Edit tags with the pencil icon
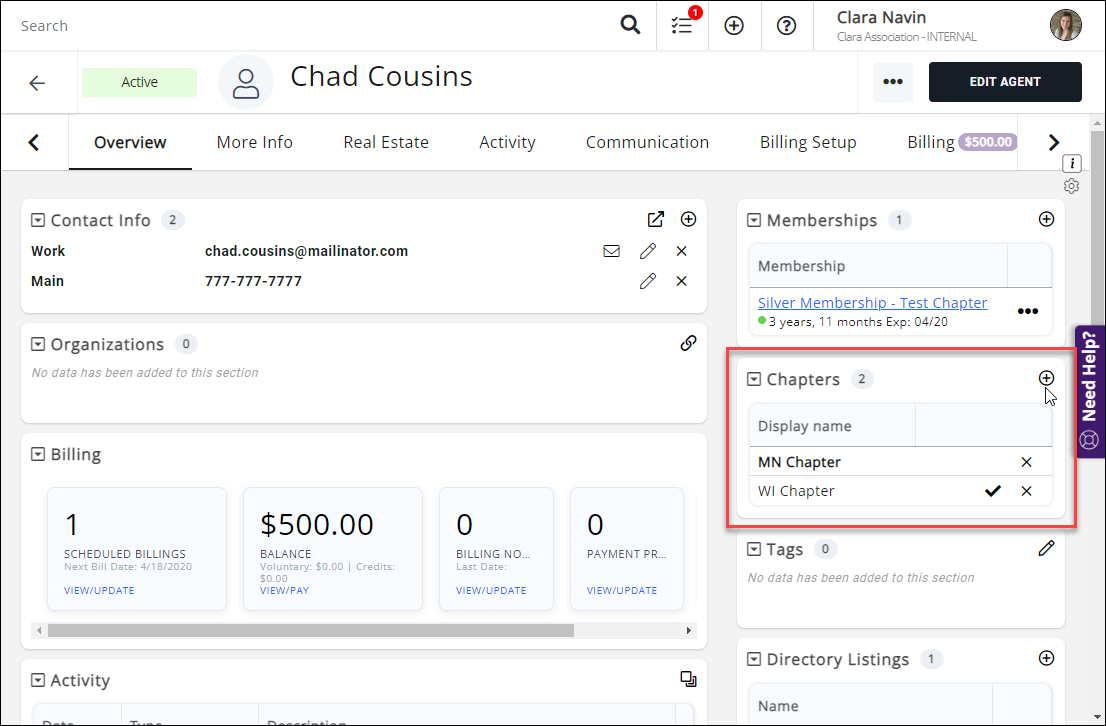 (1046, 548)
